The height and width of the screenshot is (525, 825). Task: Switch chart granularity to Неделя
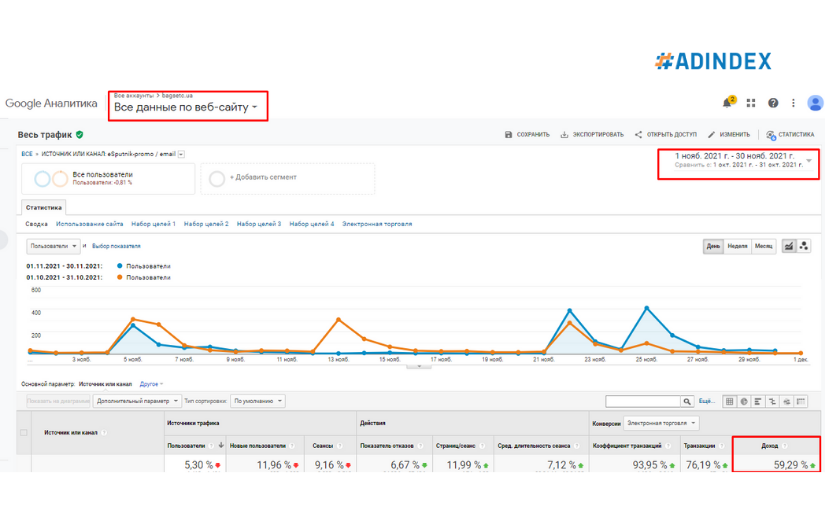737,246
